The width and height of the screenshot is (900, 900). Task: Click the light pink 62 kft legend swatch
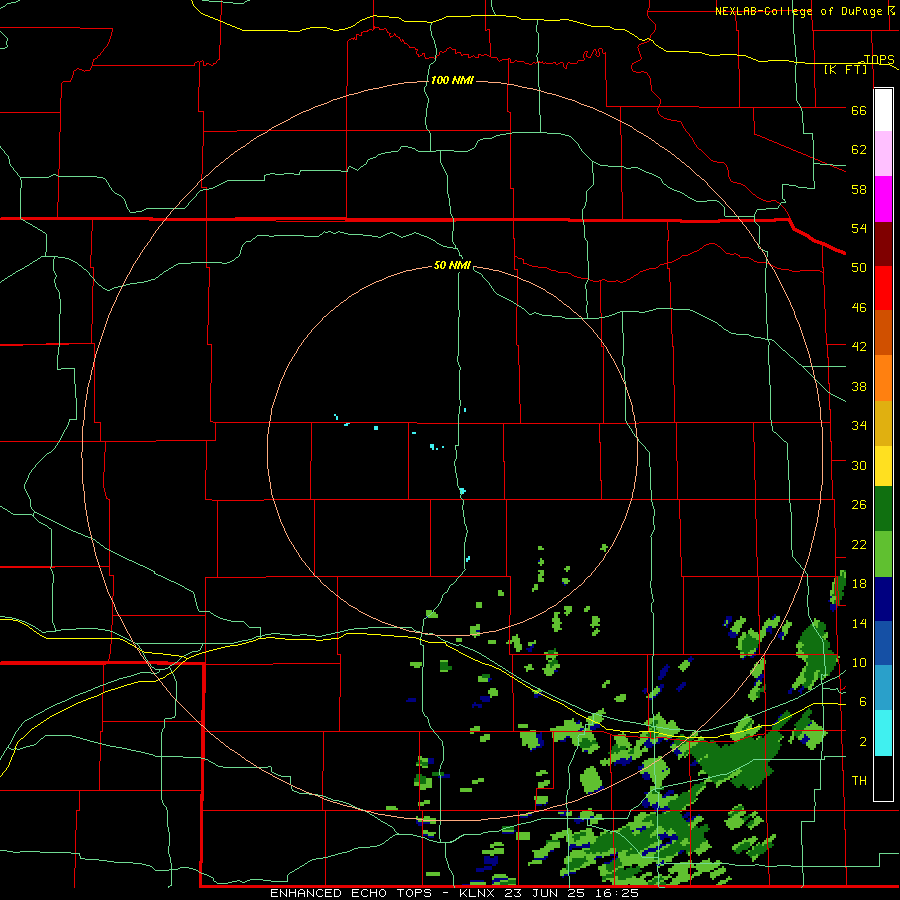pos(883,153)
